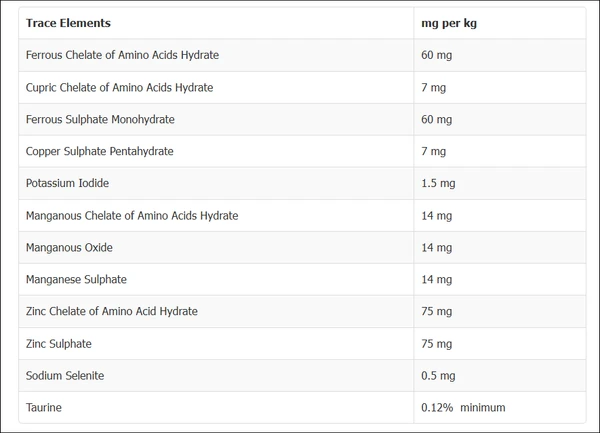
Task: Click the 7 mg Copper Sulphate Pentahydrate value
Action: coord(433,151)
